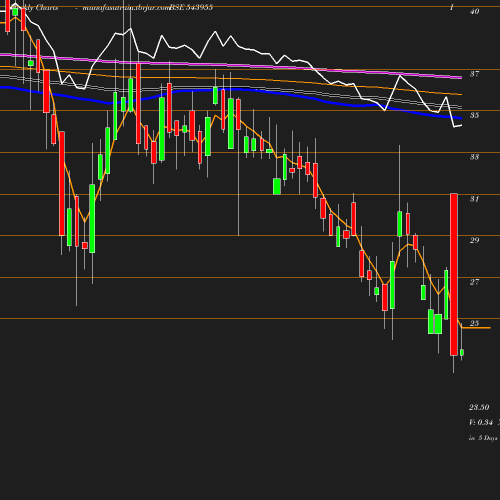Click the price axis label 25

[x=474, y=323]
